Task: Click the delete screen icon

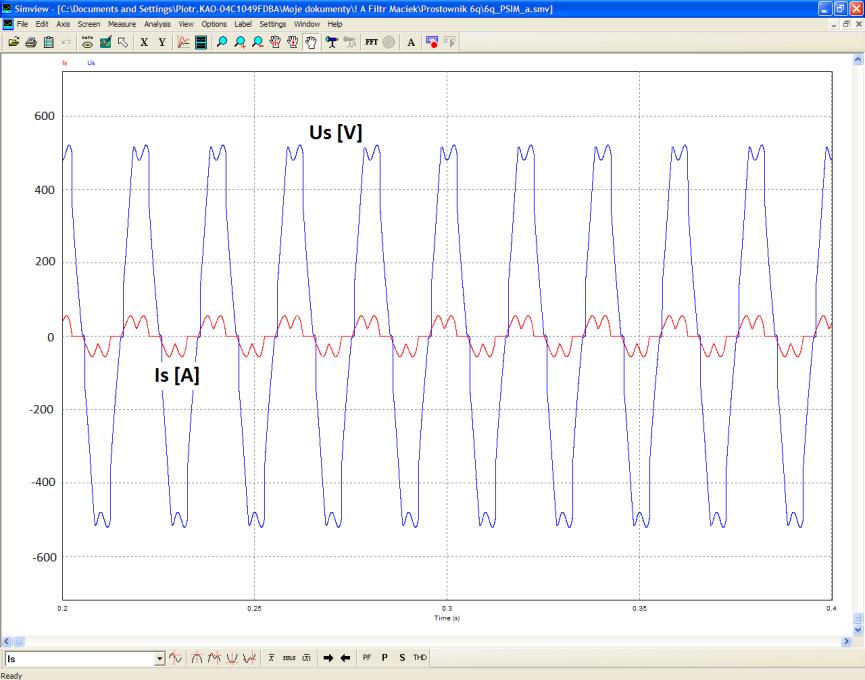Action: [x=201, y=42]
